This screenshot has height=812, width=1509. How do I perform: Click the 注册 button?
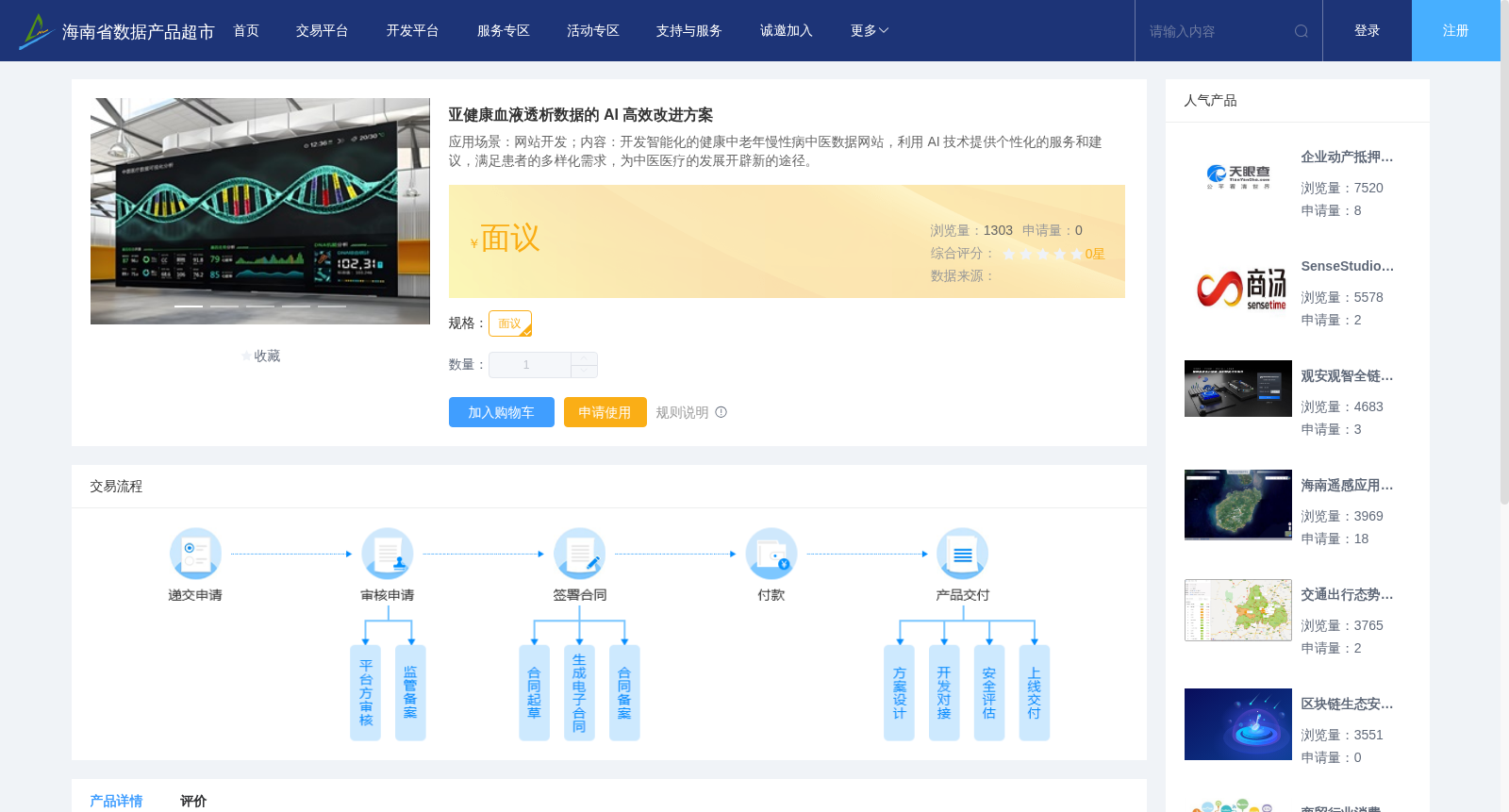pos(1456,31)
